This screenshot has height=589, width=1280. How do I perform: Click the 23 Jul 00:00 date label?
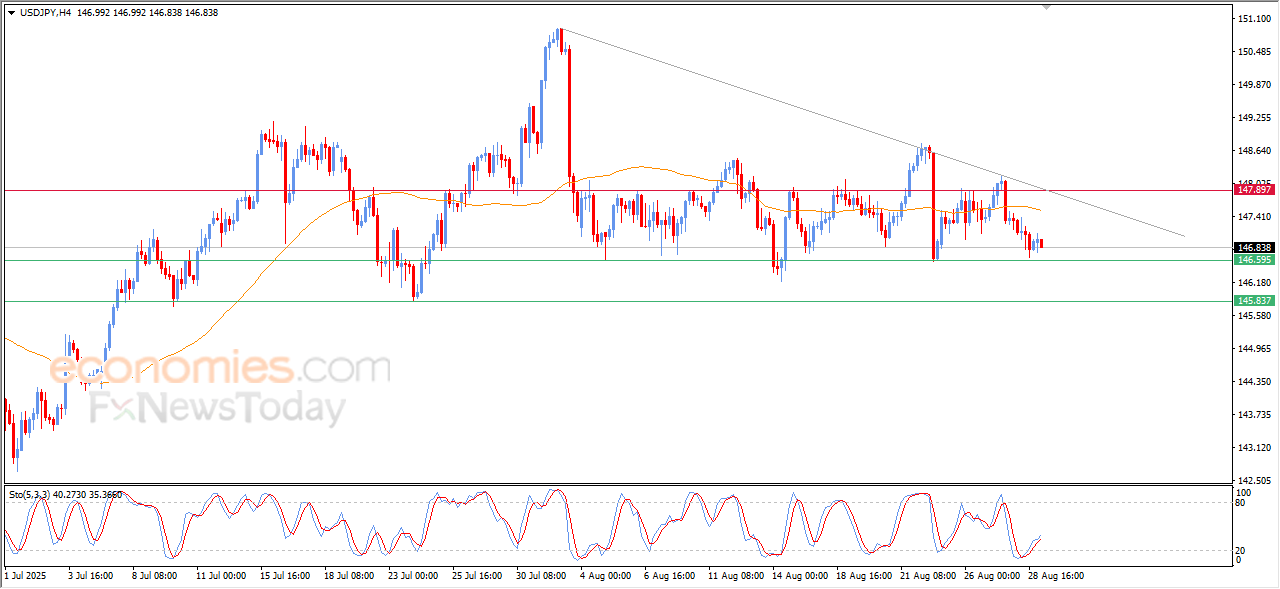click(413, 576)
